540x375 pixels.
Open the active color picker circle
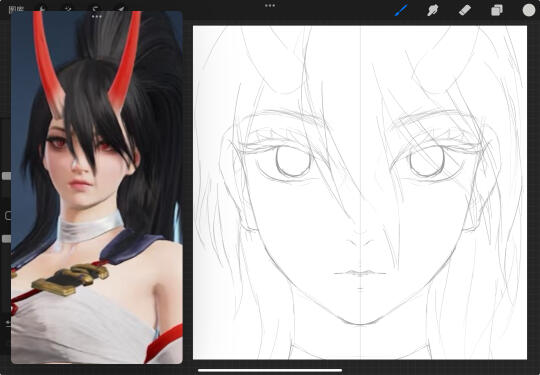(x=529, y=10)
